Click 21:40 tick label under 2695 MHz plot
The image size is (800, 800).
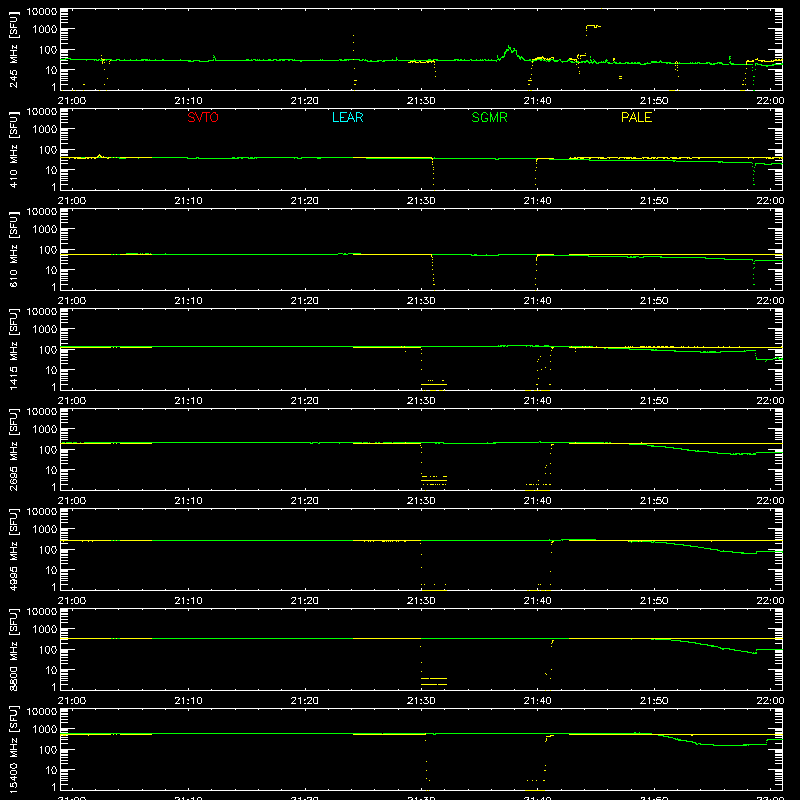click(x=537, y=501)
